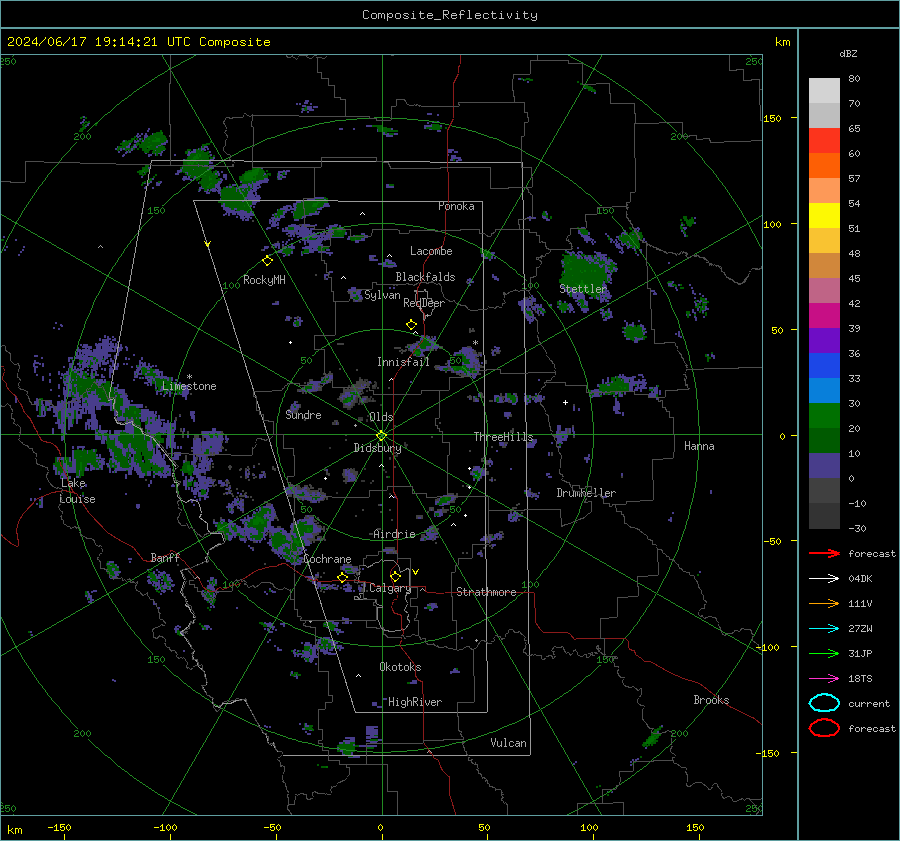Click the Didsbury label at radar center
This screenshot has width=900, height=841.
coord(377,448)
